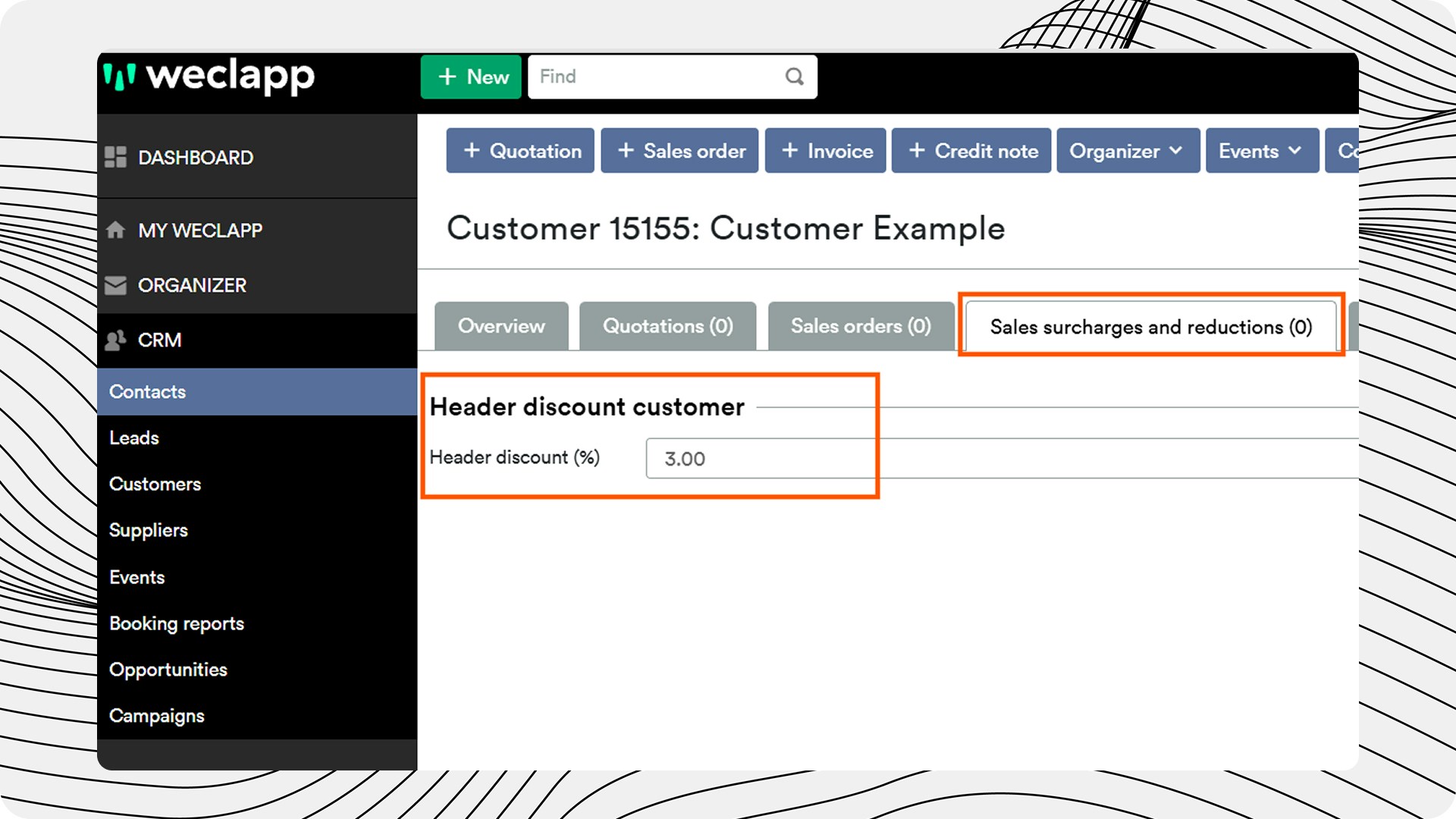Open ORGANIZER in the sidebar
This screenshot has height=819, width=1456.
pos(257,285)
